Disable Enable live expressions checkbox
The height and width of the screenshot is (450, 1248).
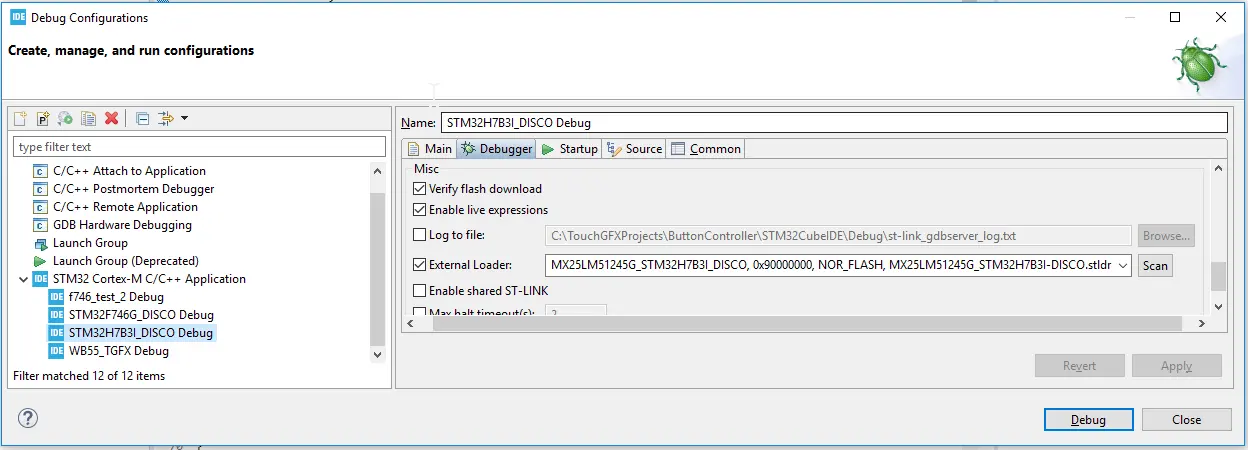click(x=419, y=210)
